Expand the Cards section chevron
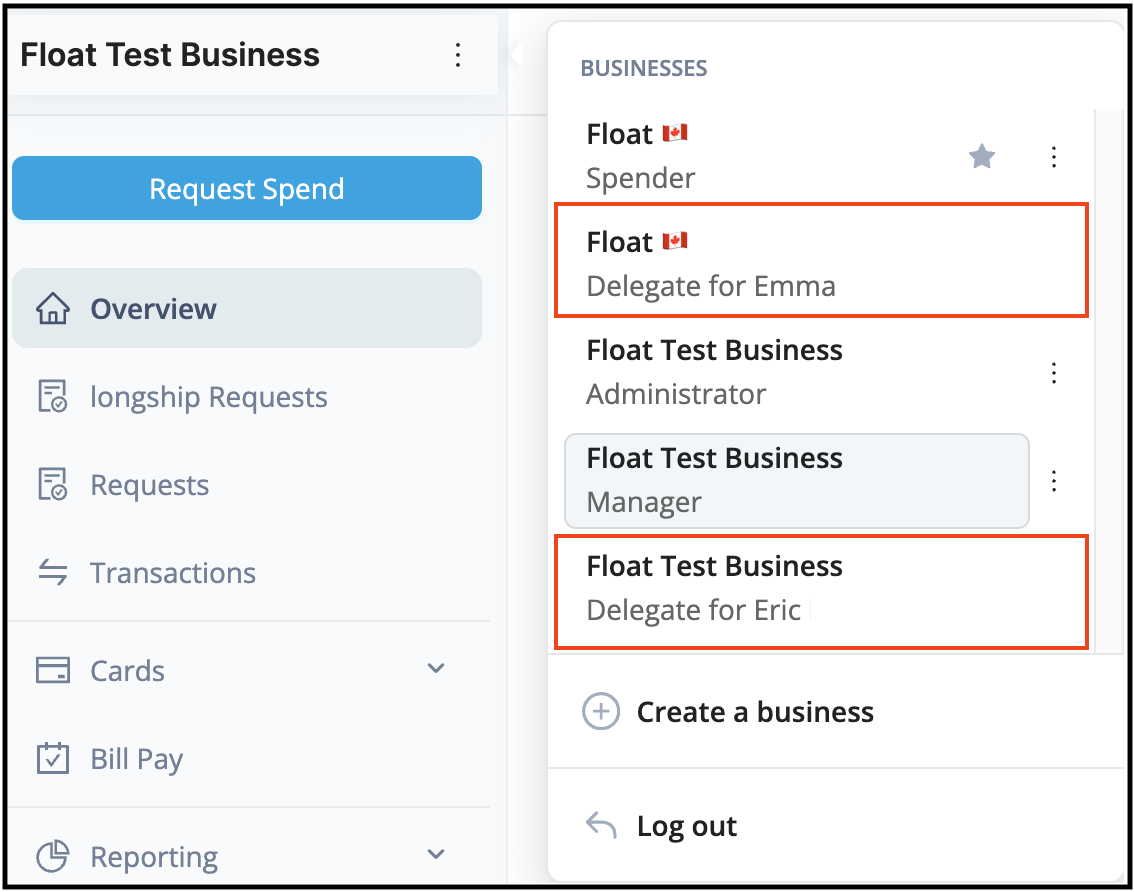Viewport: 1134px width, 892px height. tap(436, 669)
